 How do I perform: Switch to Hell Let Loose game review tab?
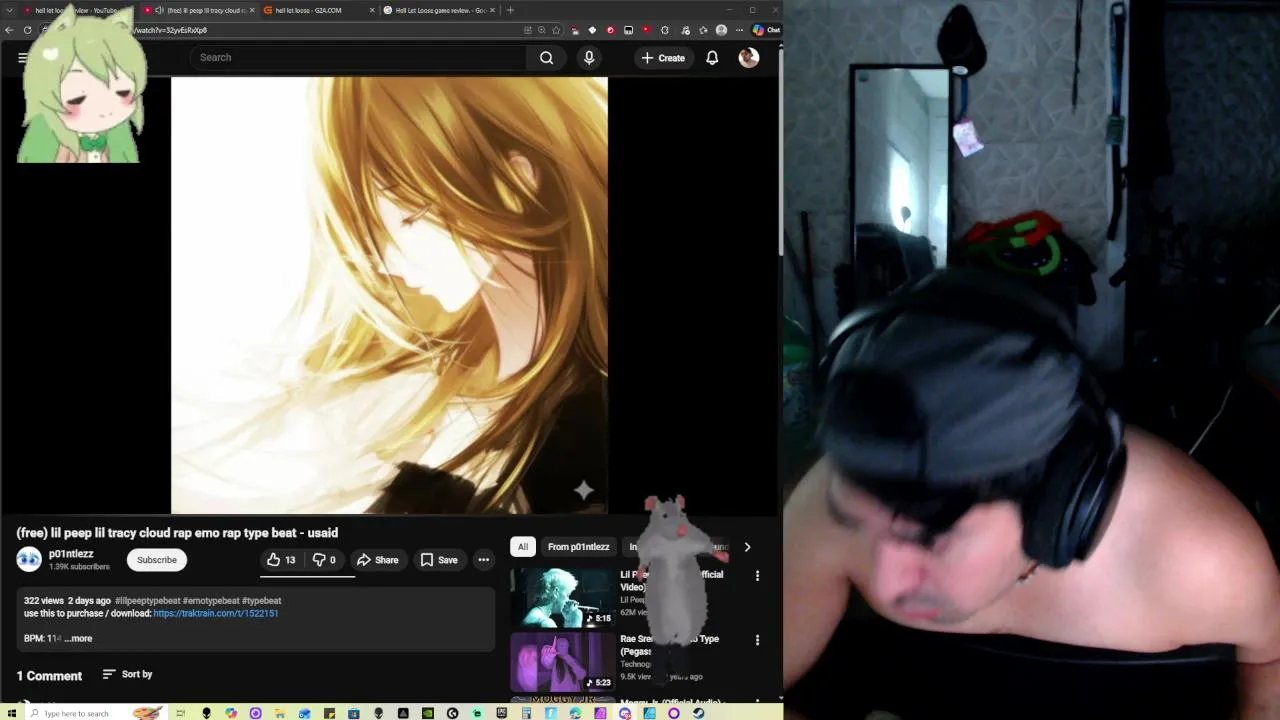436,10
